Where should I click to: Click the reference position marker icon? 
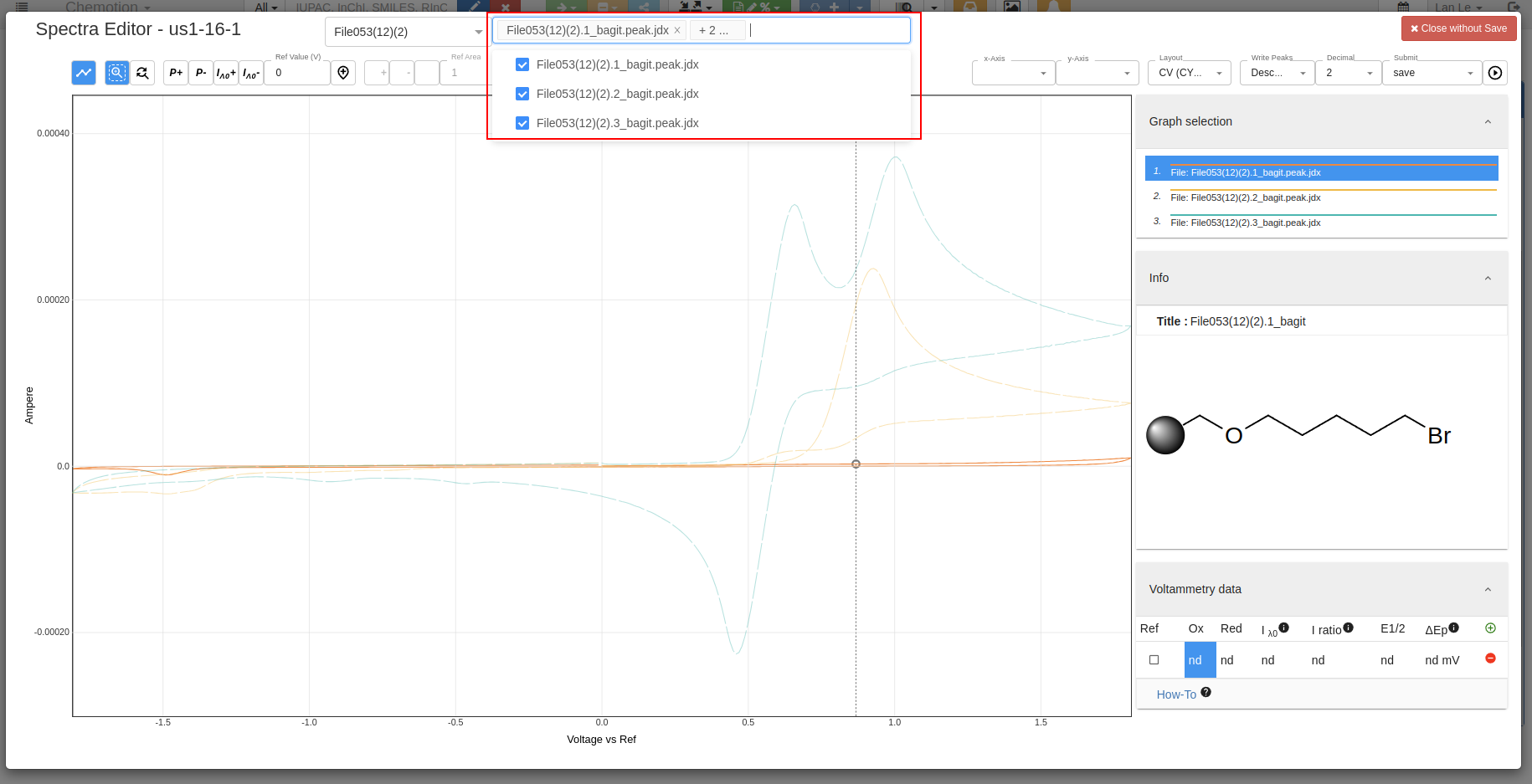343,73
